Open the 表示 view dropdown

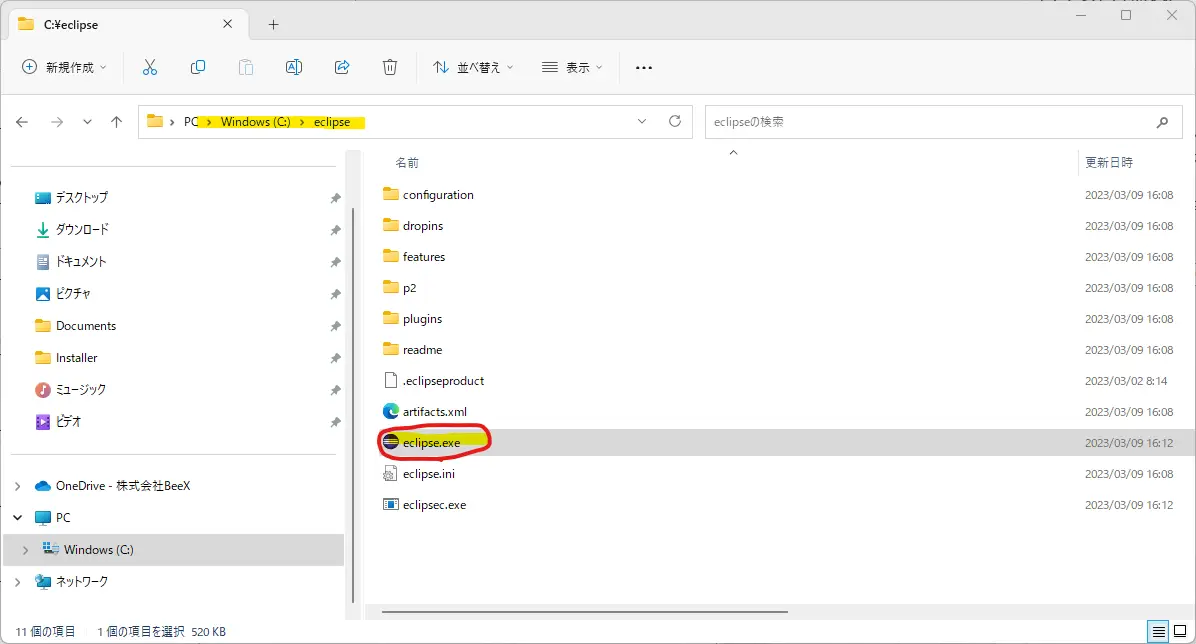point(572,67)
